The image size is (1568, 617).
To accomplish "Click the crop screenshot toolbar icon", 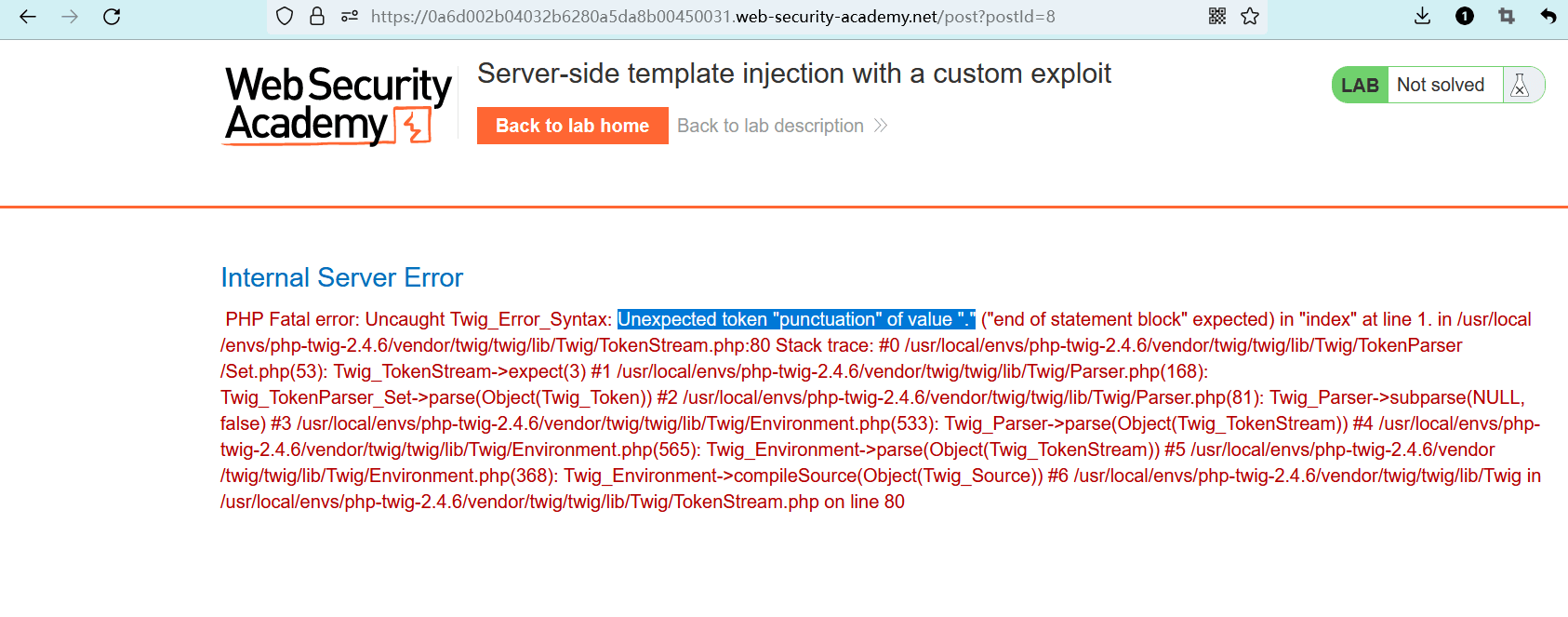I will [x=1507, y=17].
